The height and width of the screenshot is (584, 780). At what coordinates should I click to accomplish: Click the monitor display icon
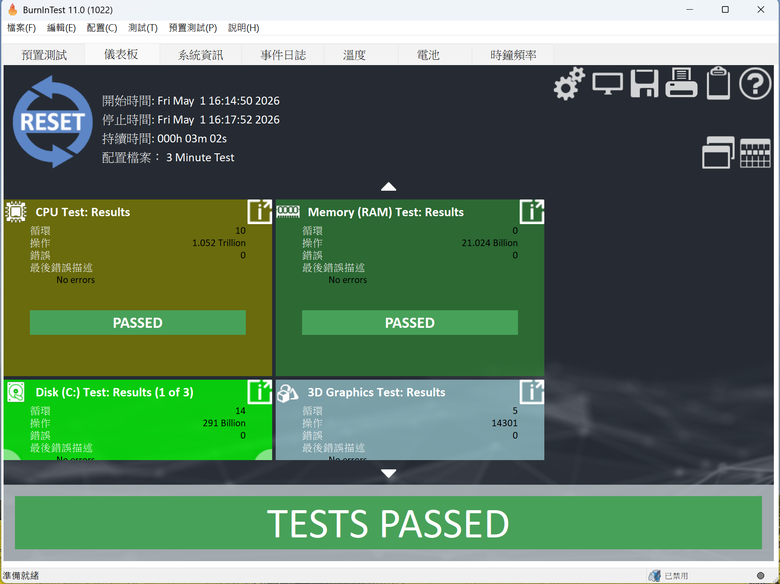pos(607,84)
